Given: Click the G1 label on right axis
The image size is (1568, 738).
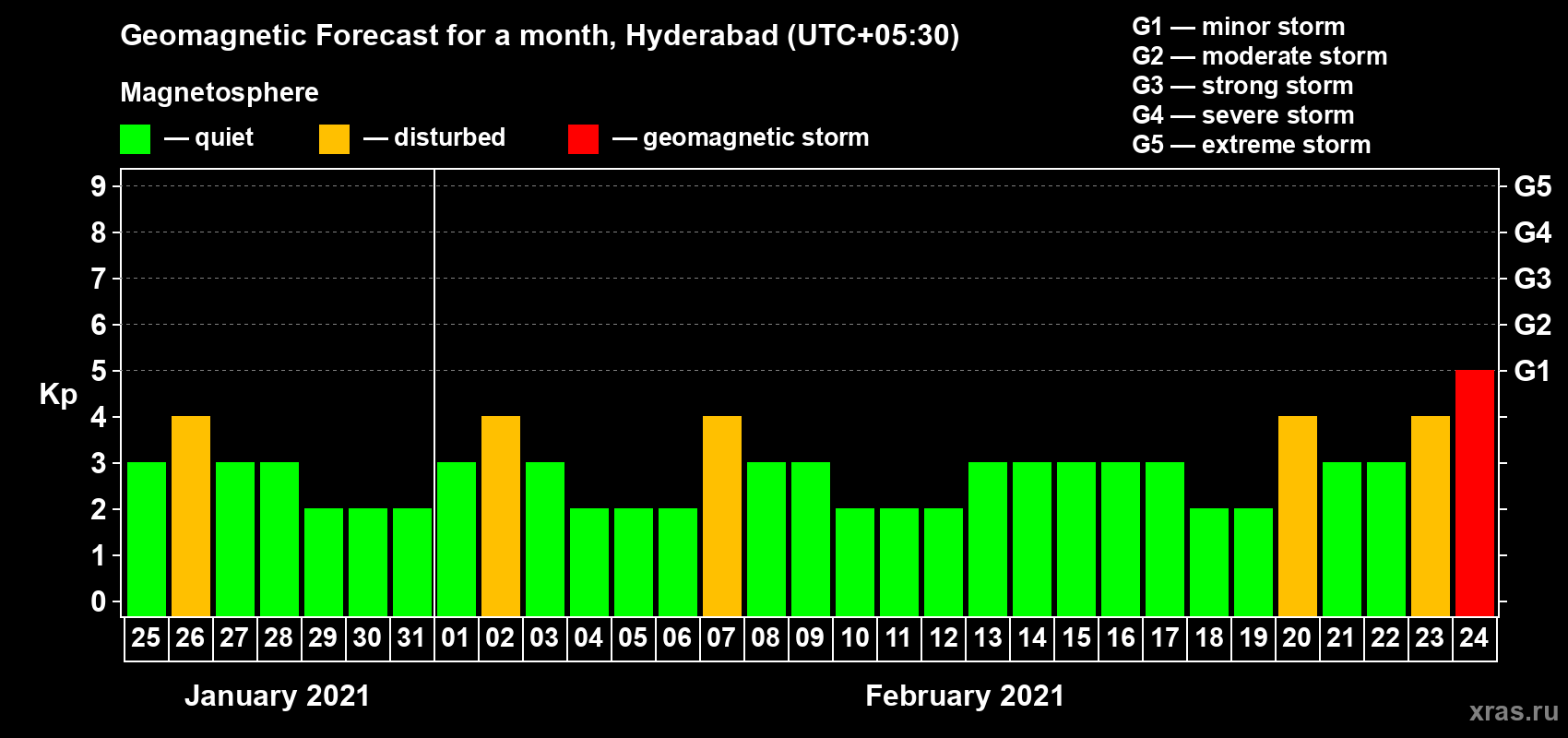Looking at the screenshot, I should point(1532,371).
